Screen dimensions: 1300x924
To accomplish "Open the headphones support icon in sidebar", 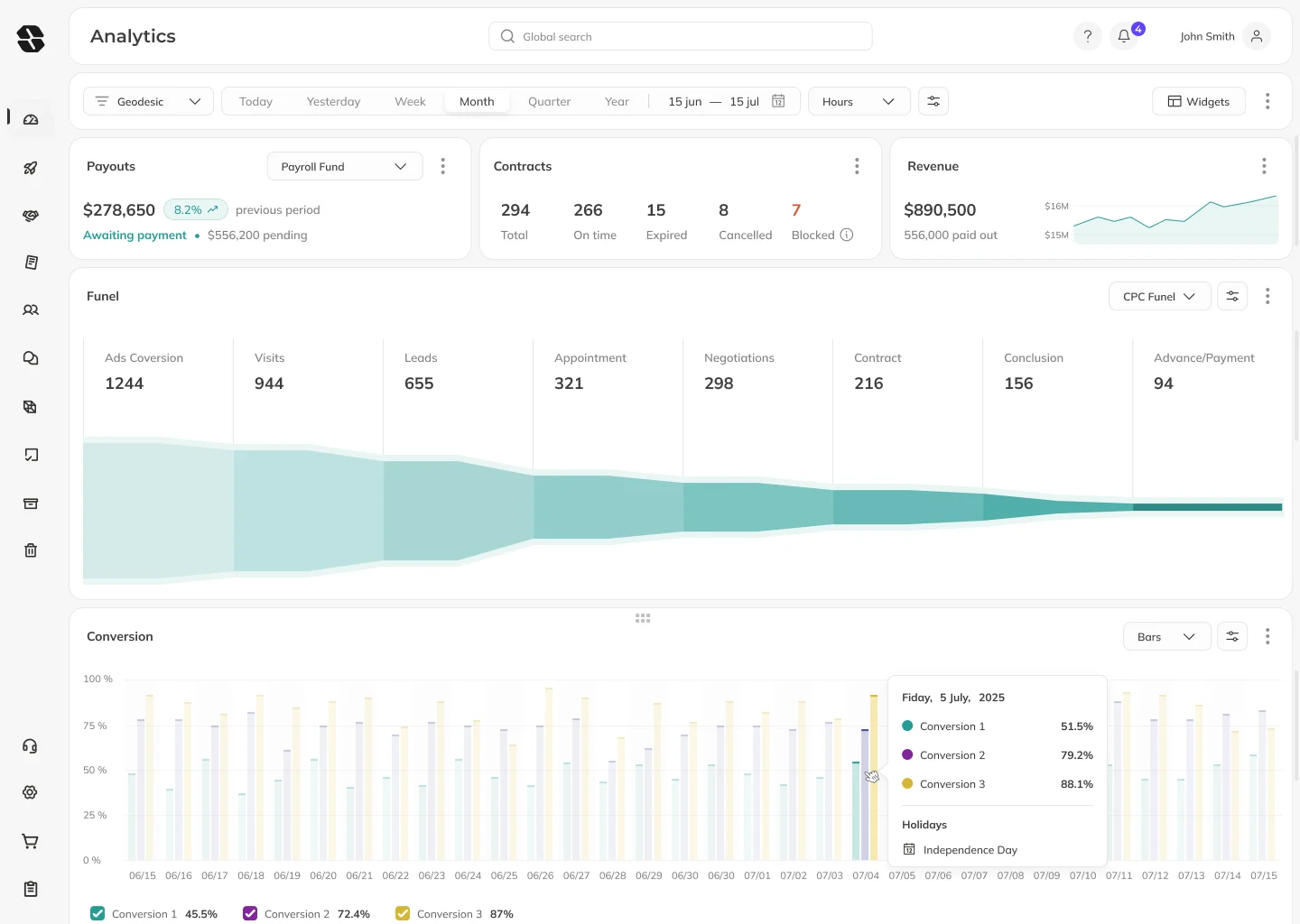I will (31, 745).
